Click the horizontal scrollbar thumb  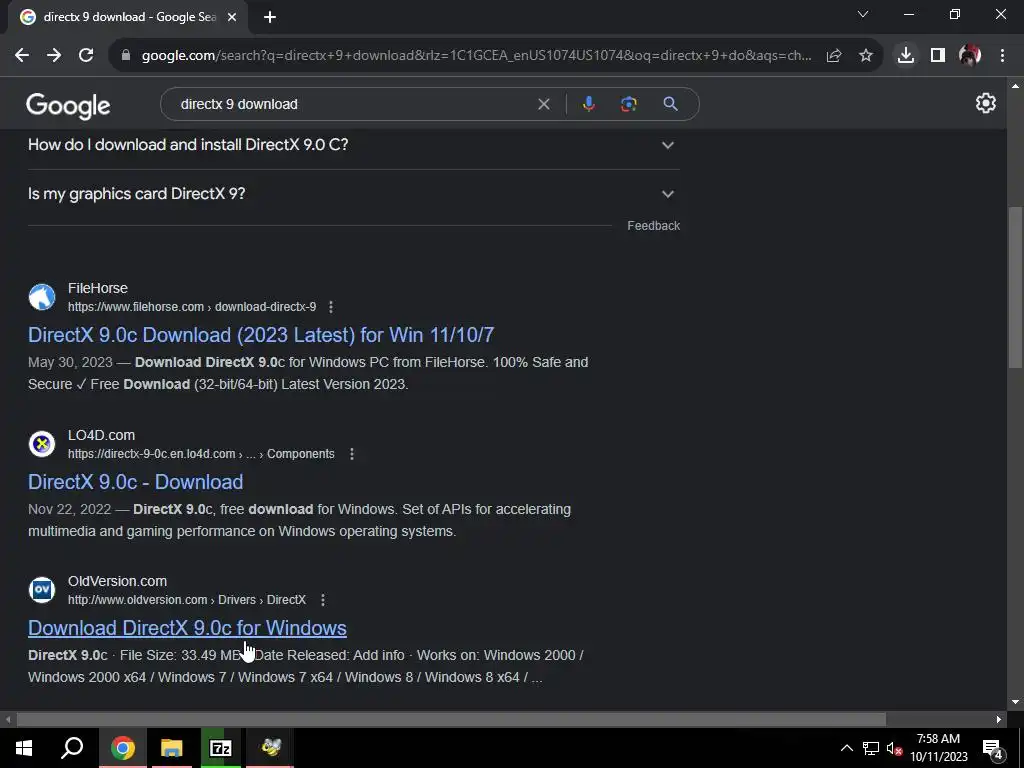coord(451,720)
